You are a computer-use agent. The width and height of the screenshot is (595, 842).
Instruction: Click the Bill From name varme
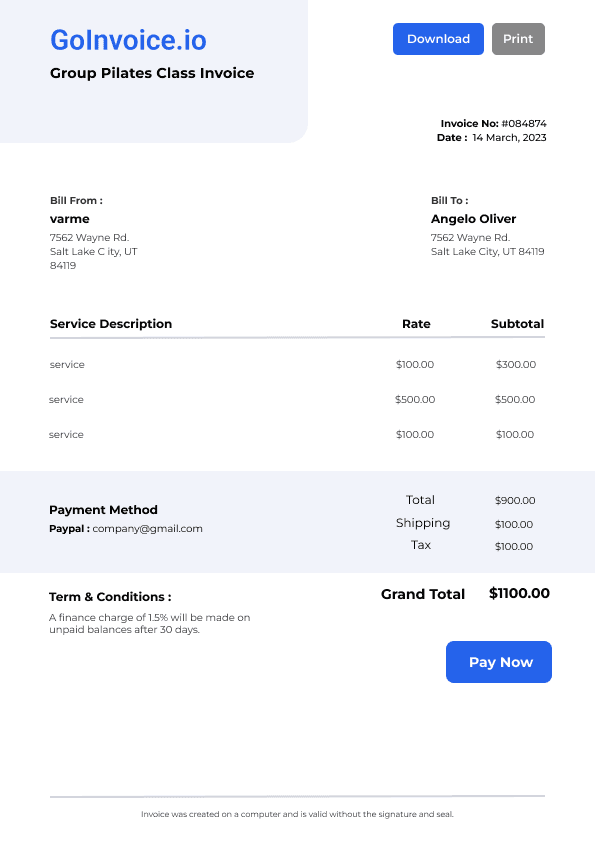(70, 219)
